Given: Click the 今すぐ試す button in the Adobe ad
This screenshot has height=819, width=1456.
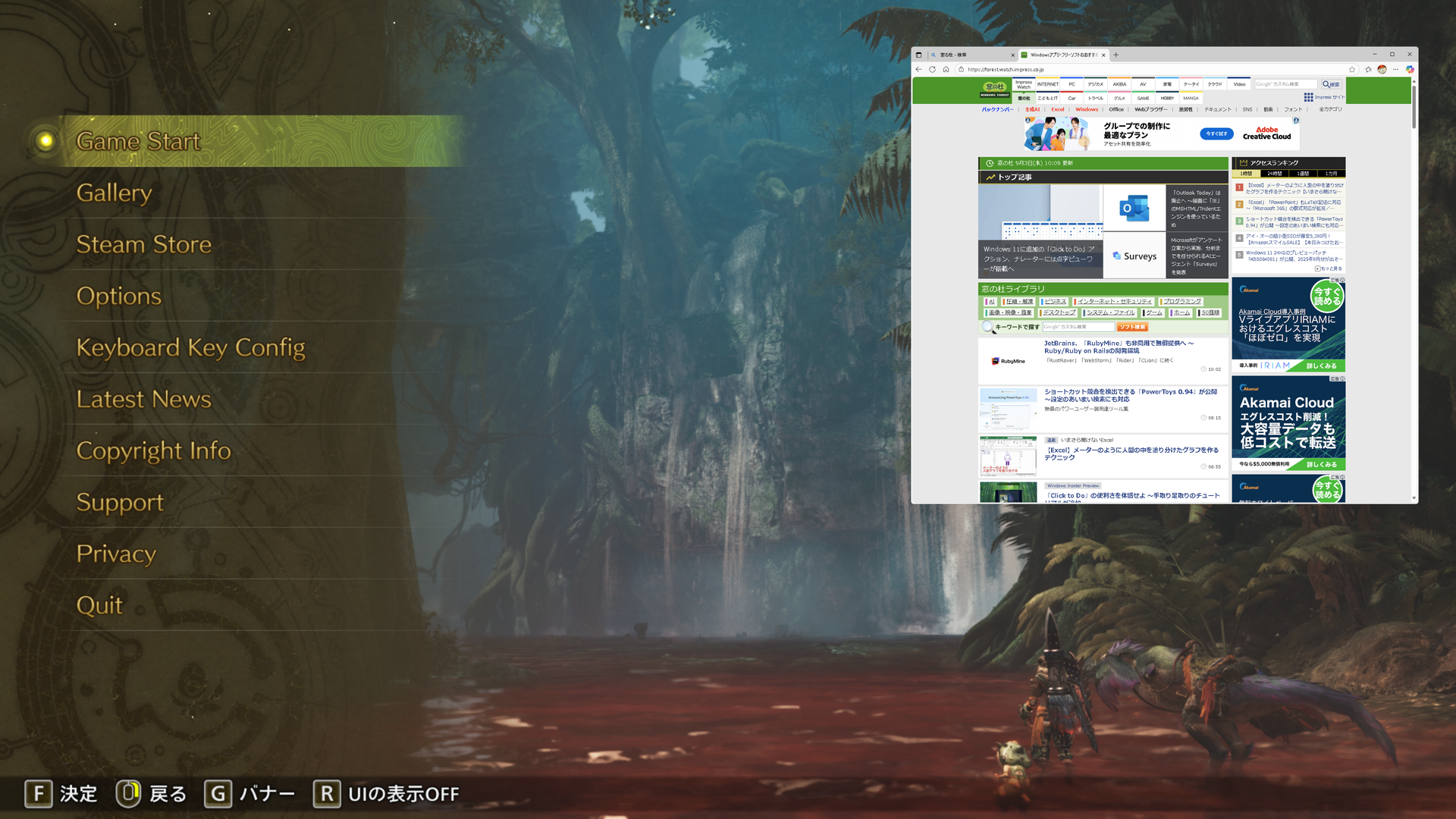Looking at the screenshot, I should 1216,133.
